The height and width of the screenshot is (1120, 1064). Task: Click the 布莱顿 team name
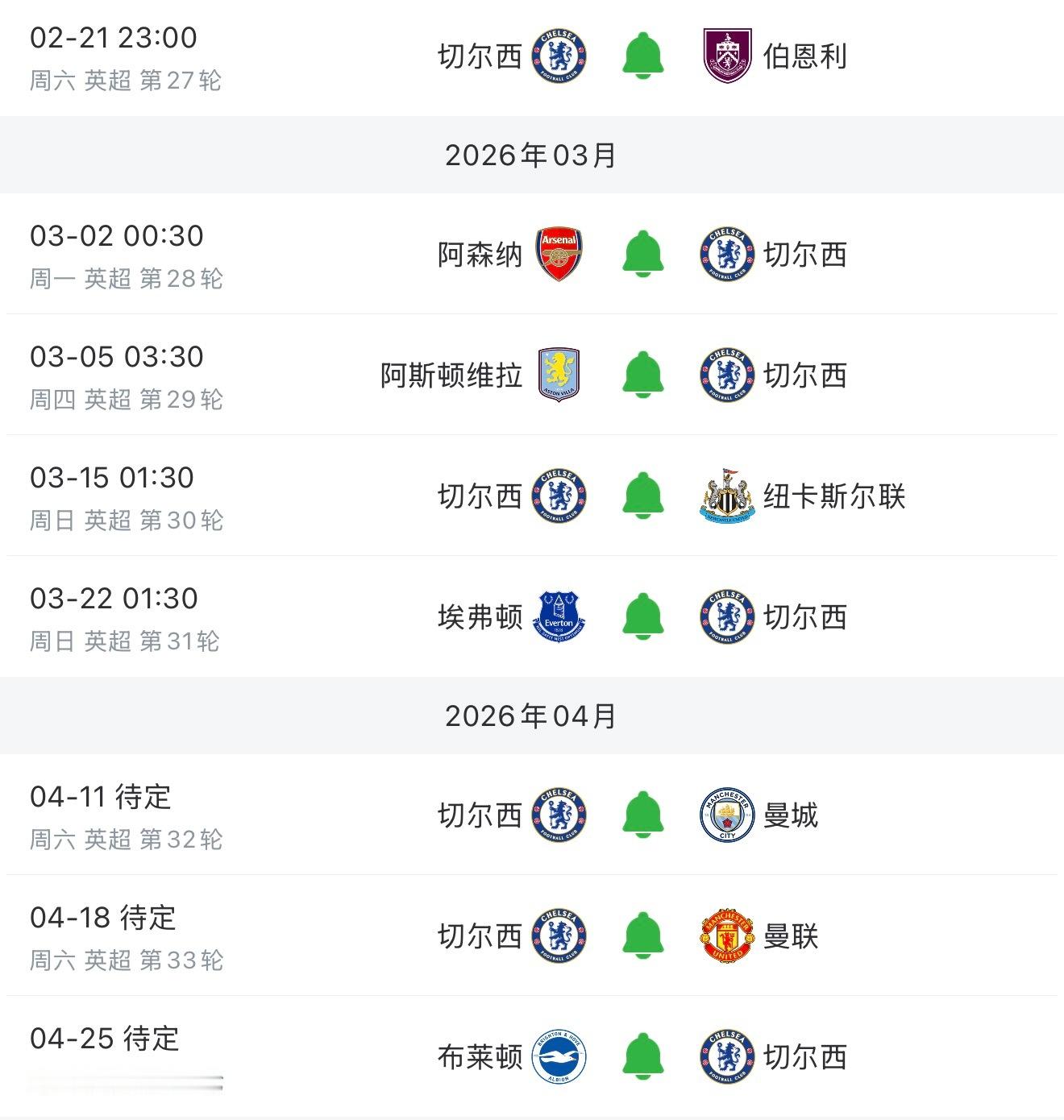480,1057
